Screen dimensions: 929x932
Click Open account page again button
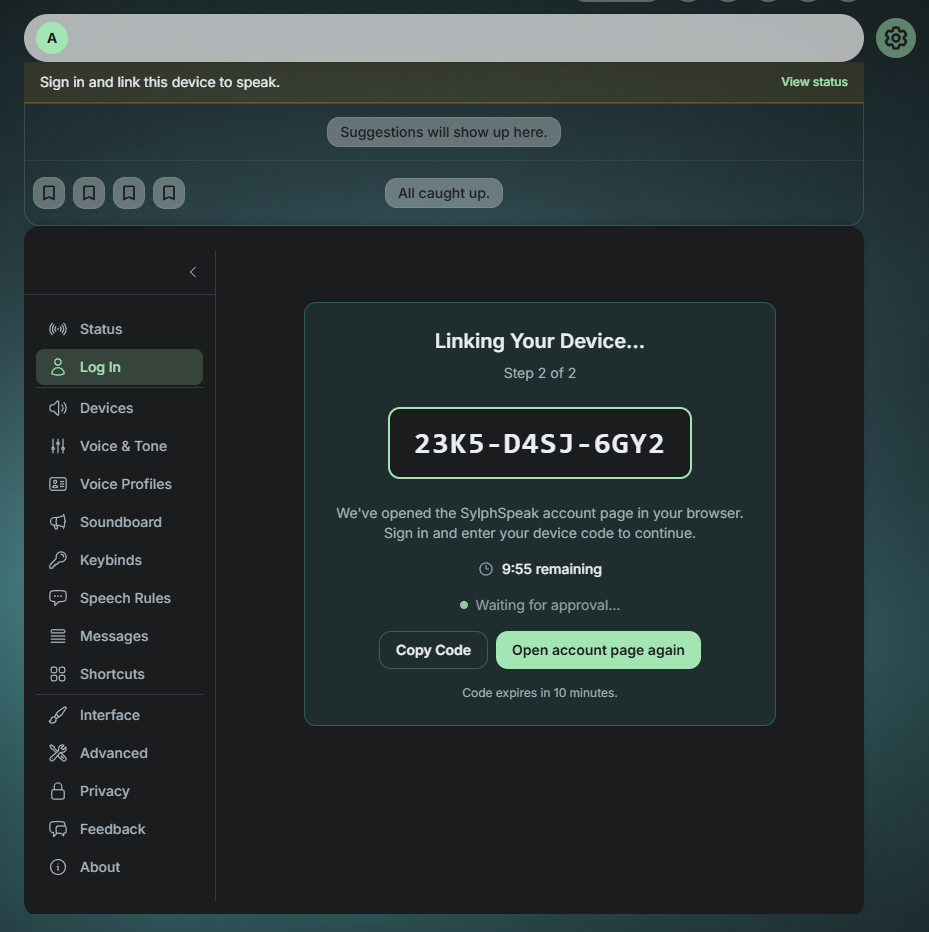598,650
